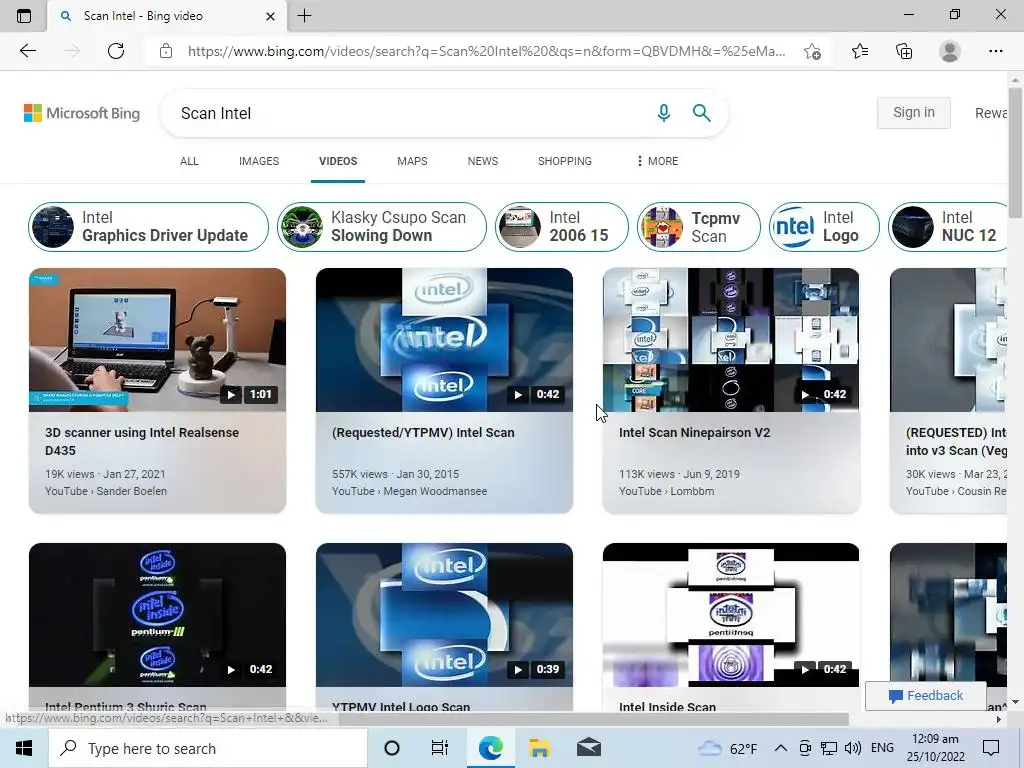This screenshot has width=1024, height=768.
Task: Select the Intel Logo suggestion
Action: click(x=824, y=227)
